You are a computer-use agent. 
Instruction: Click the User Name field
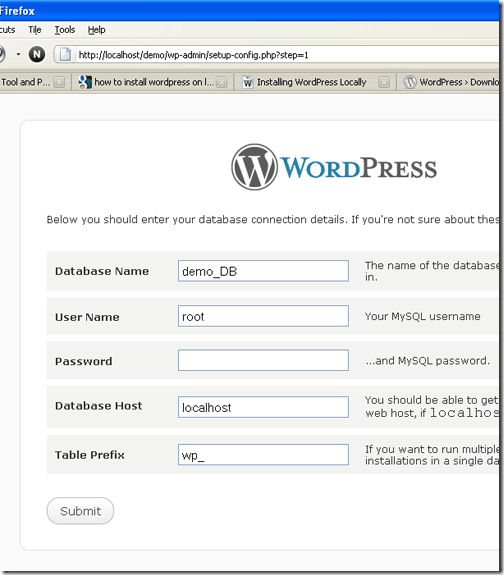pos(263,316)
